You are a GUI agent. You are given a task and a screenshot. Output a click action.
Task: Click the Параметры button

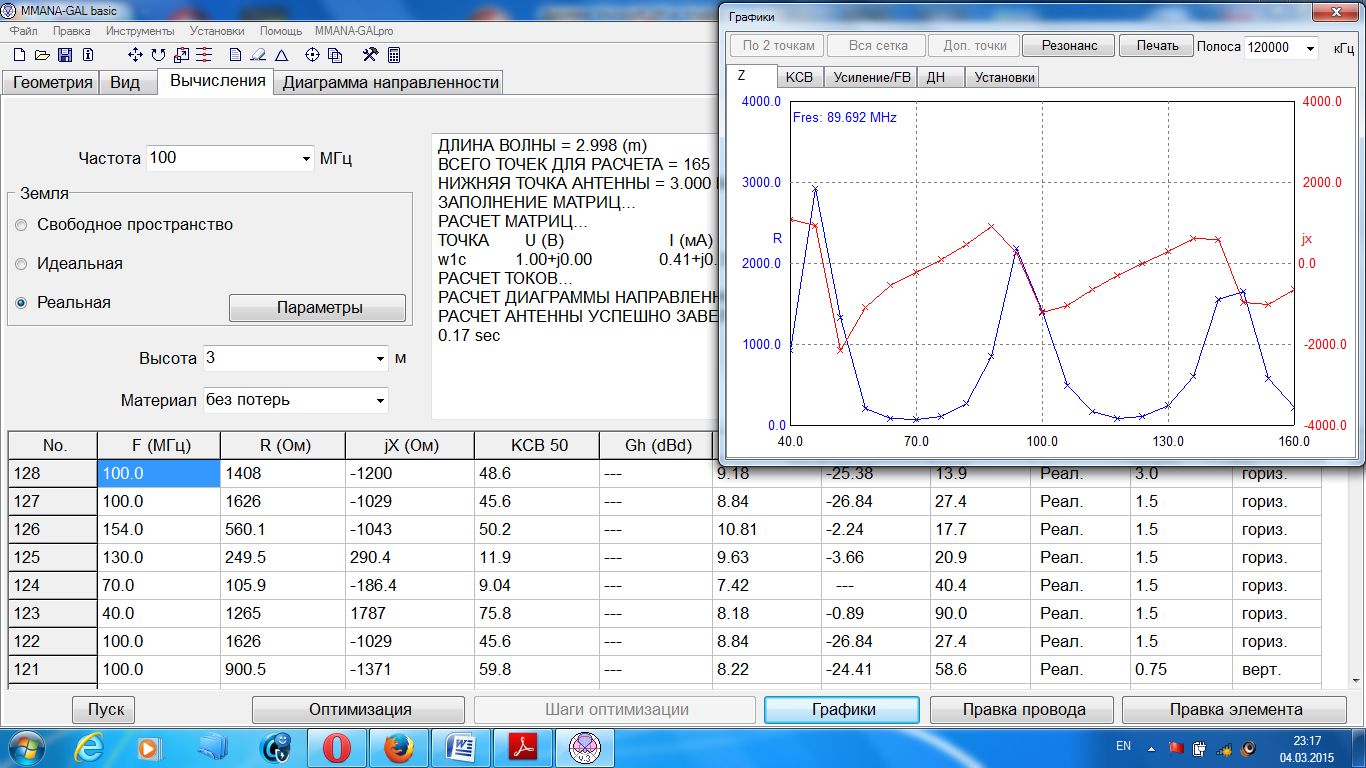[x=318, y=308]
